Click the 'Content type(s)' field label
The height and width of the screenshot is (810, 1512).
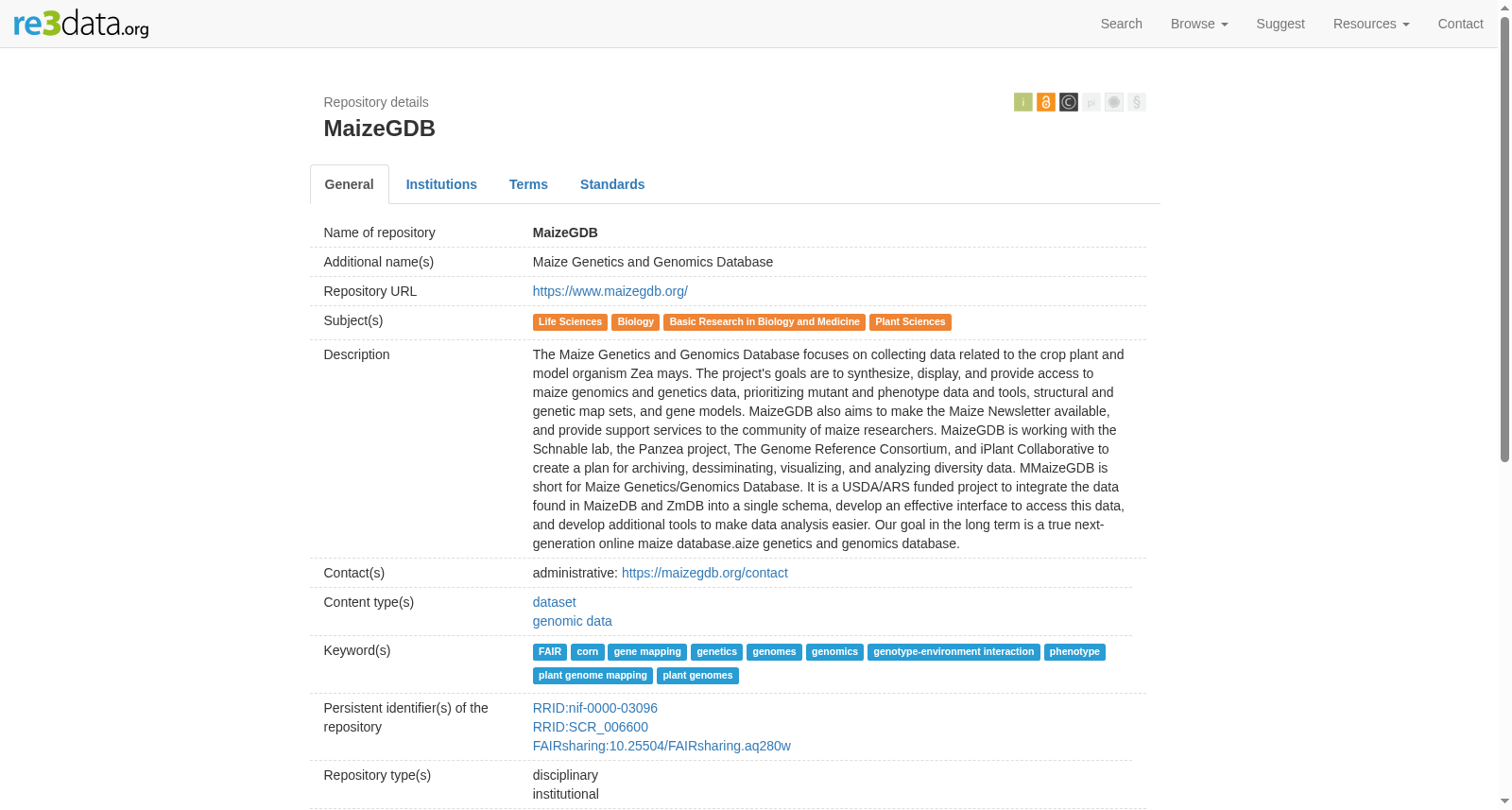[x=369, y=602]
